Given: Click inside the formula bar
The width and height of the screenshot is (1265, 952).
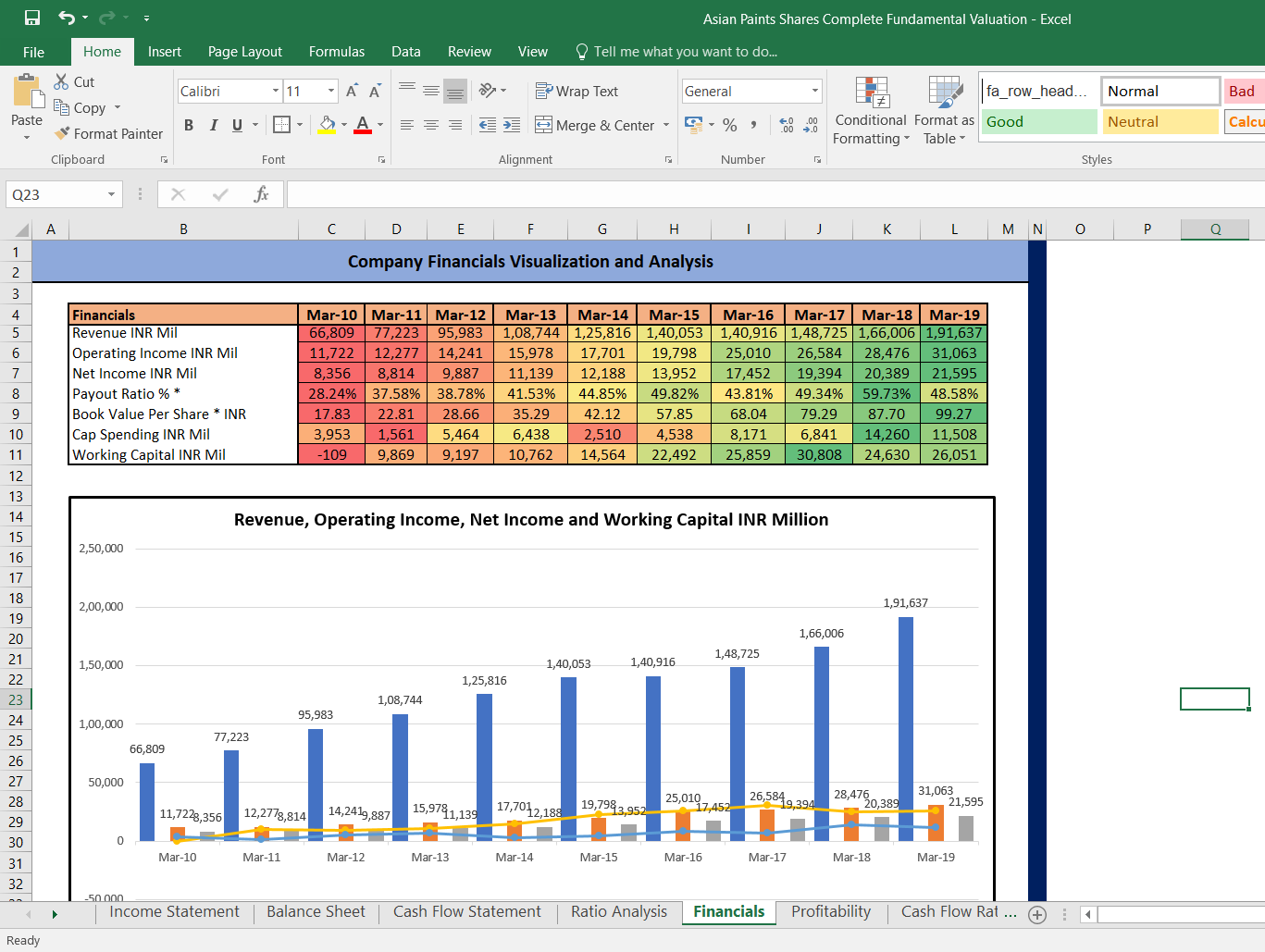Looking at the screenshot, I should click(x=775, y=194).
